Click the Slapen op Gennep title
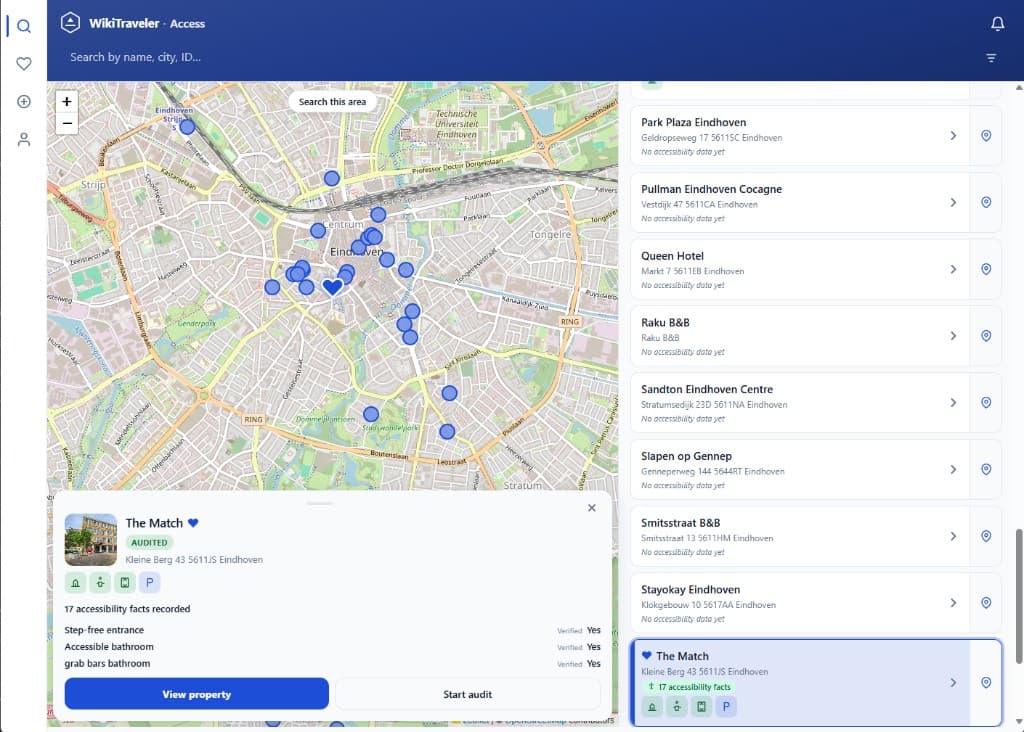The width and height of the screenshot is (1024, 732). (x=686, y=456)
